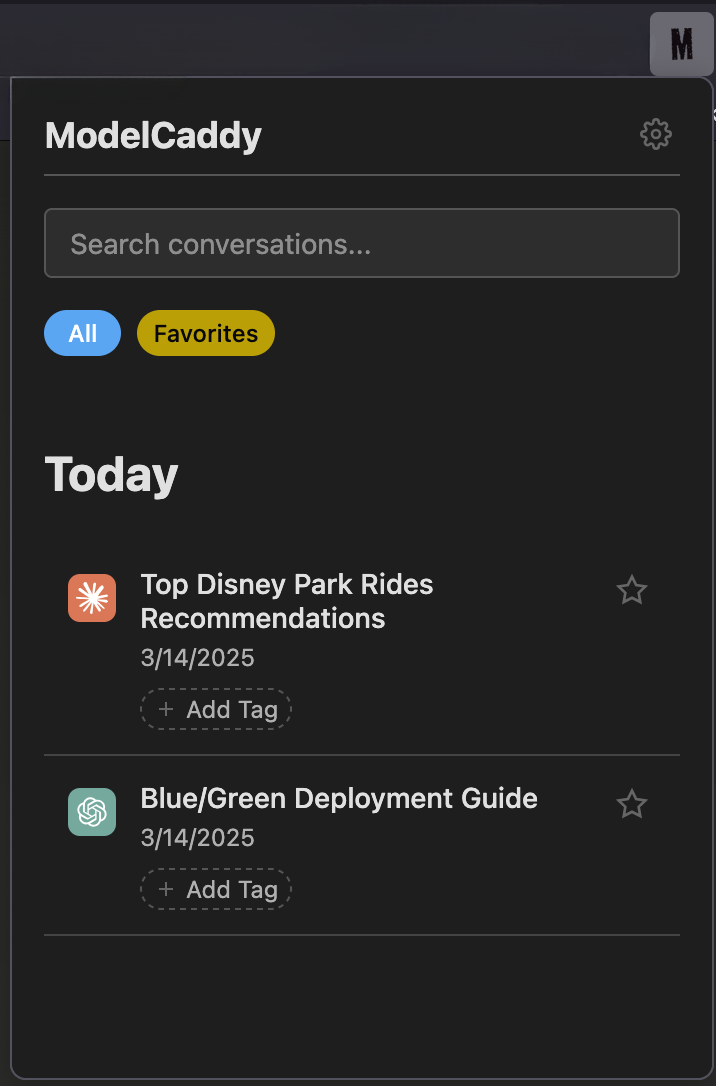Screen dimensions: 716x1086
Task: Click the ModelCaddy extension icon in the toolbar
Action: [681, 44]
